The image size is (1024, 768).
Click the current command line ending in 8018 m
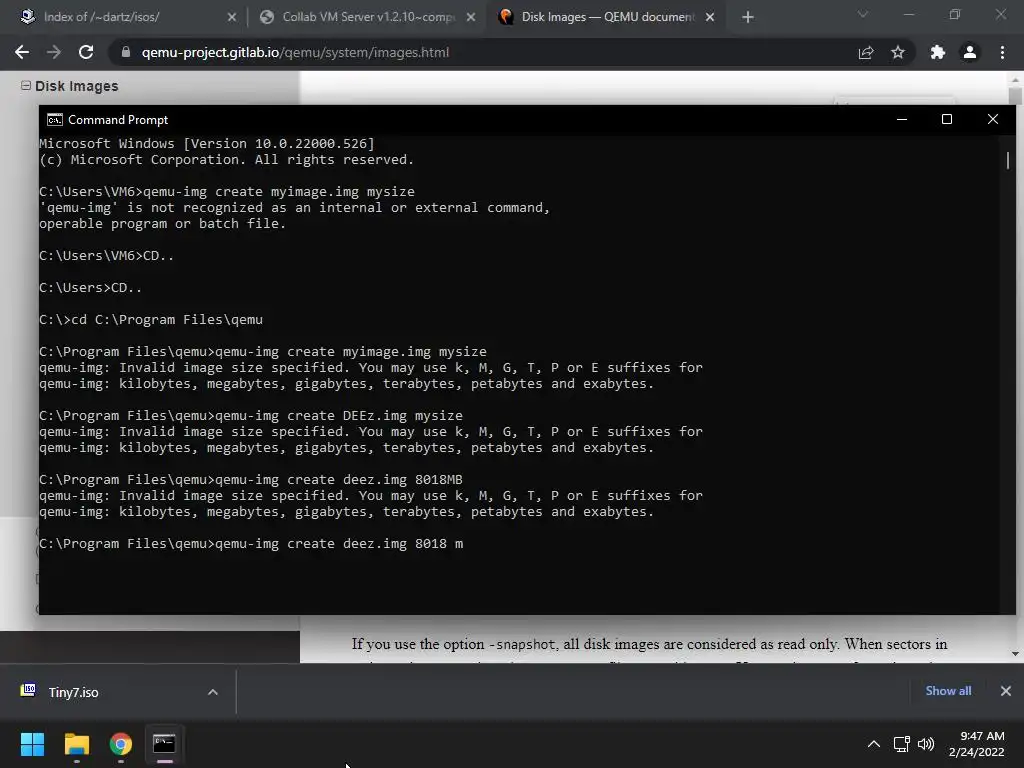click(251, 543)
